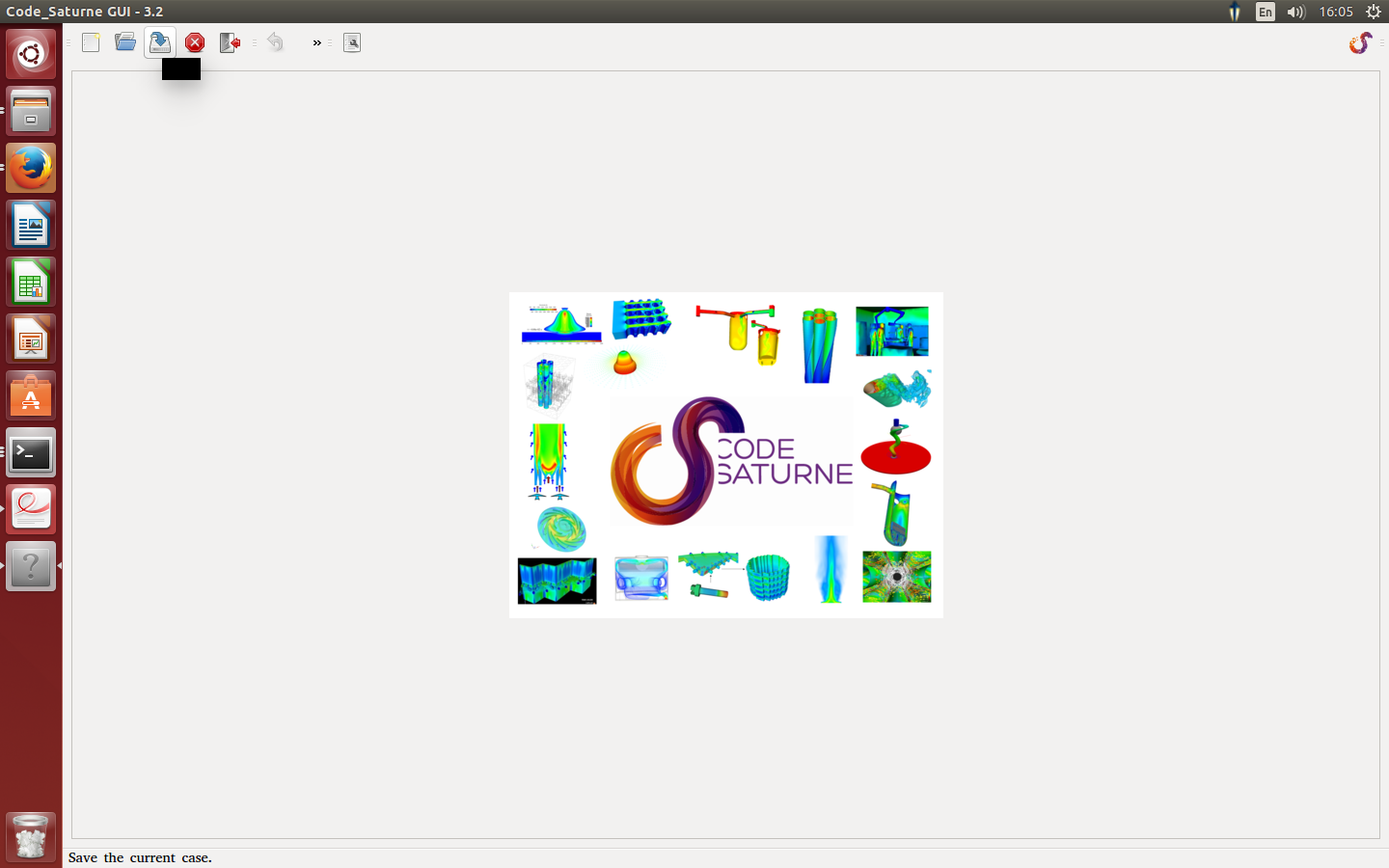Viewport: 1389px width, 868px height.
Task: Click the greyed undo arrow
Action: [276, 42]
